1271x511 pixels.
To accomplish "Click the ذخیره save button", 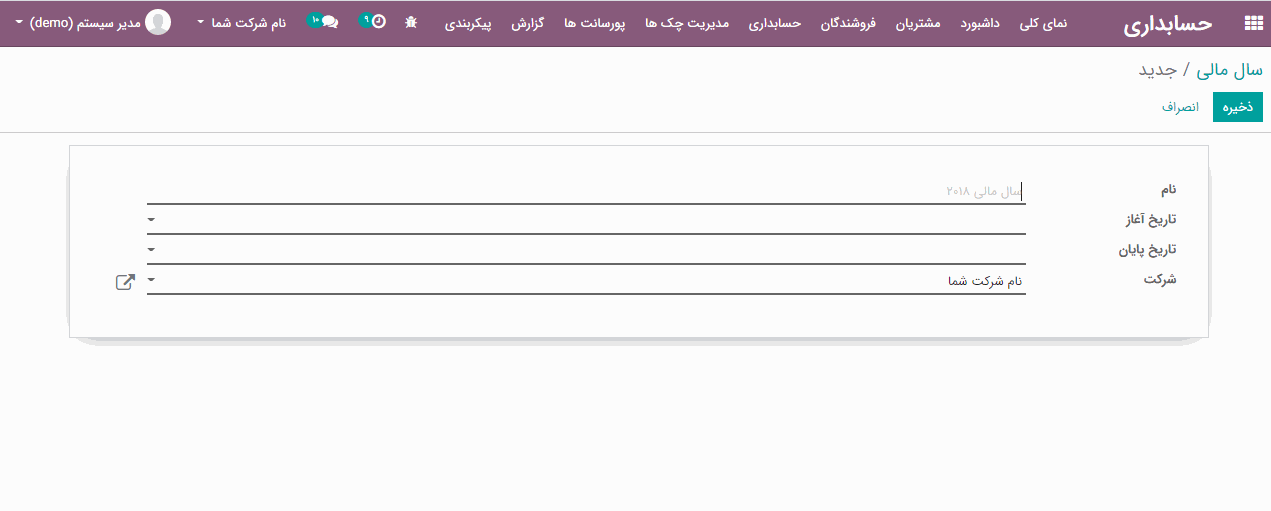I will click(x=1238, y=107).
